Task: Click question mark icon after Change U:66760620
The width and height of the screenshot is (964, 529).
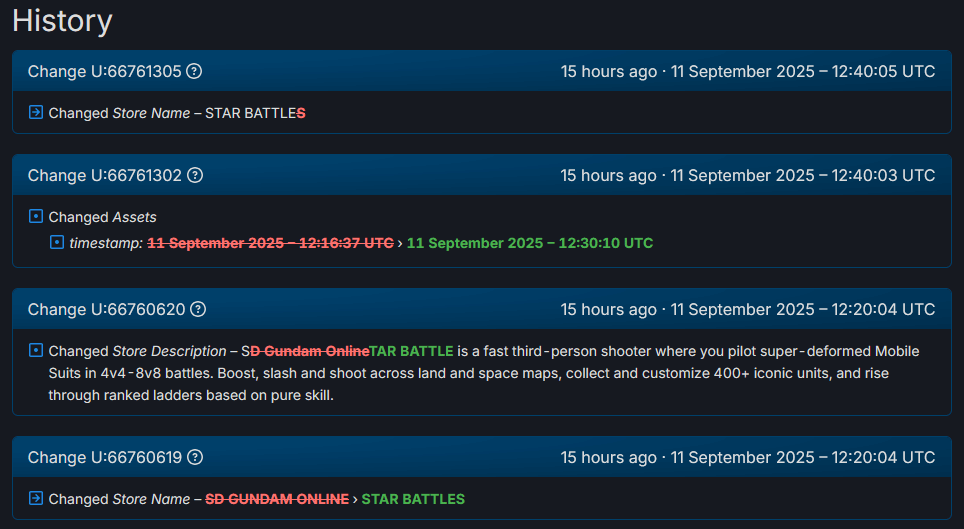Action: coord(198,310)
